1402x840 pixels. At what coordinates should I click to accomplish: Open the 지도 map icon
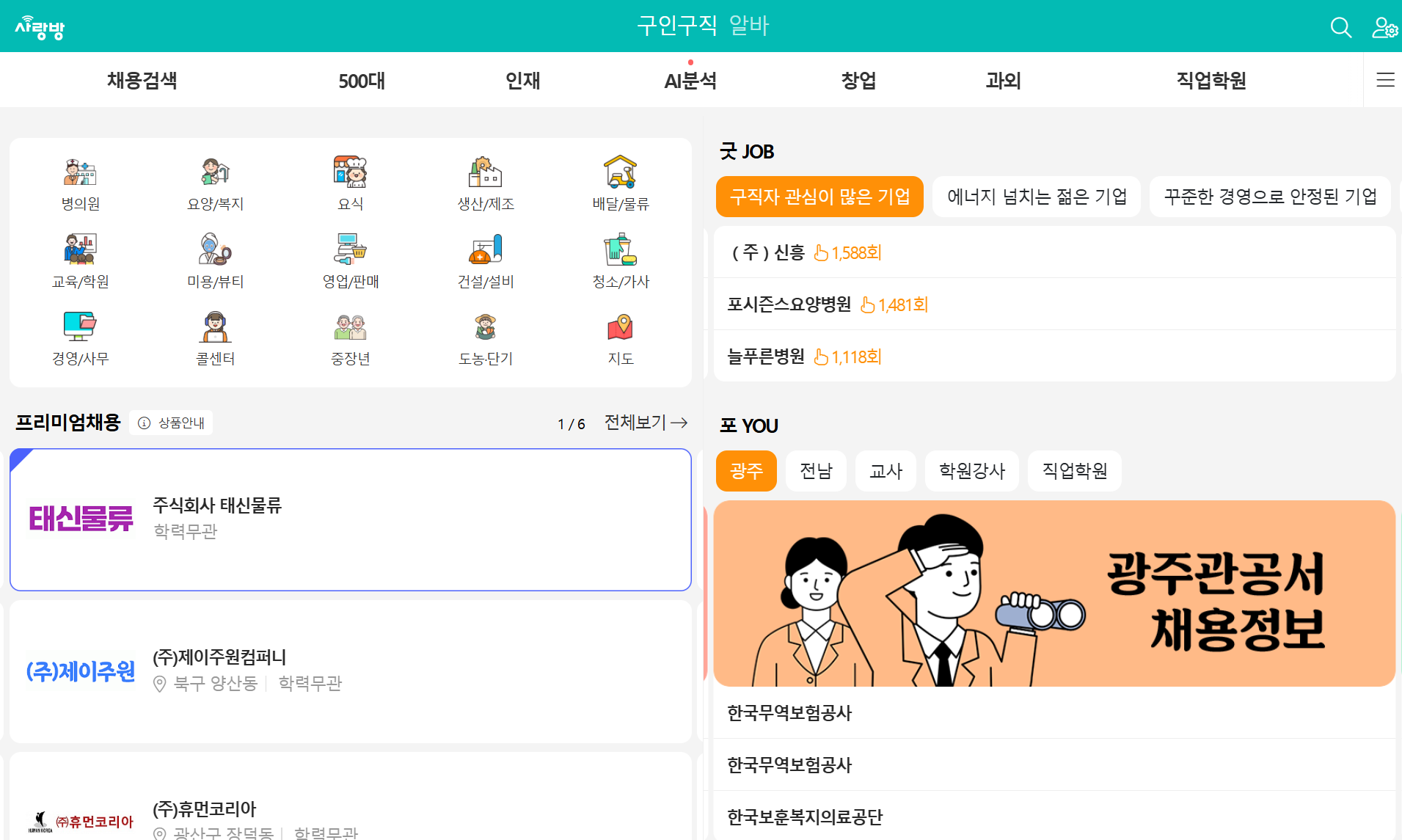coord(620,326)
